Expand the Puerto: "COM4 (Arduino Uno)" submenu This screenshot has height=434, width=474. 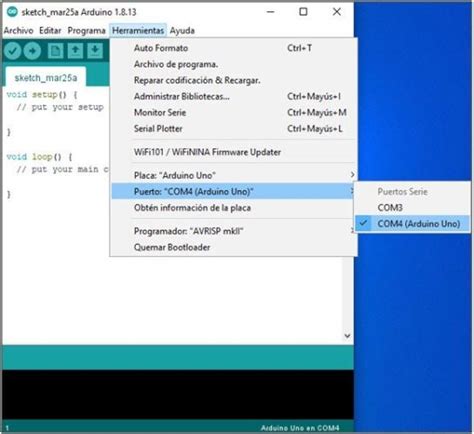233,191
